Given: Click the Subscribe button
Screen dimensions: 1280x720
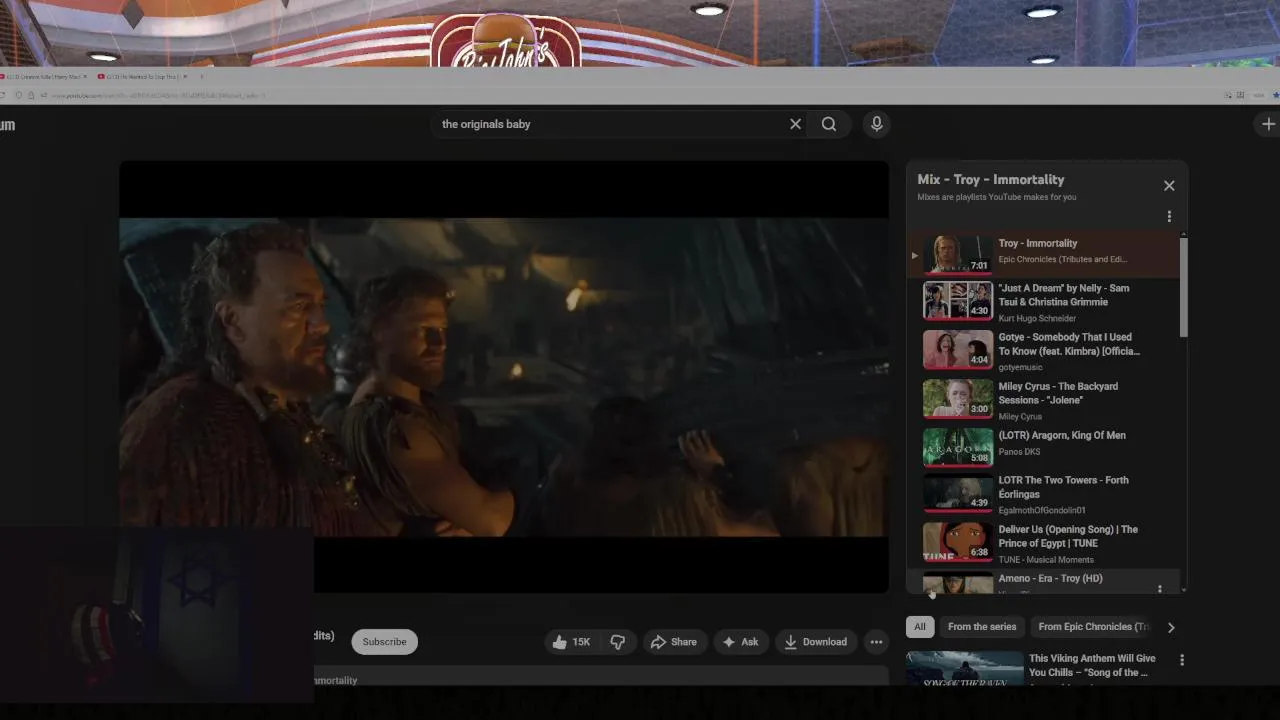Looking at the screenshot, I should pos(384,642).
